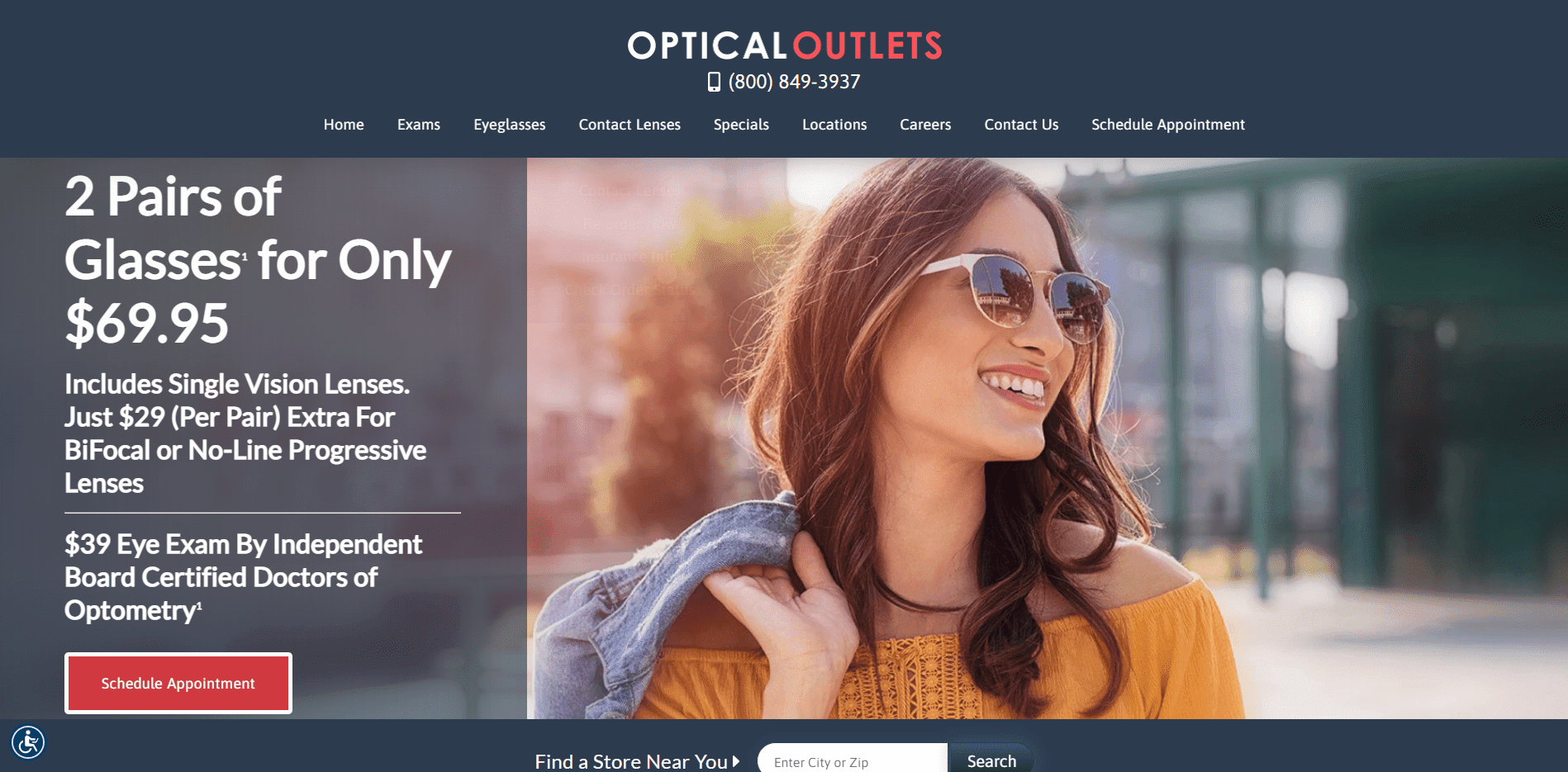The width and height of the screenshot is (1568, 772).
Task: Click the arrow after Find a Store Near You
Action: 736,761
